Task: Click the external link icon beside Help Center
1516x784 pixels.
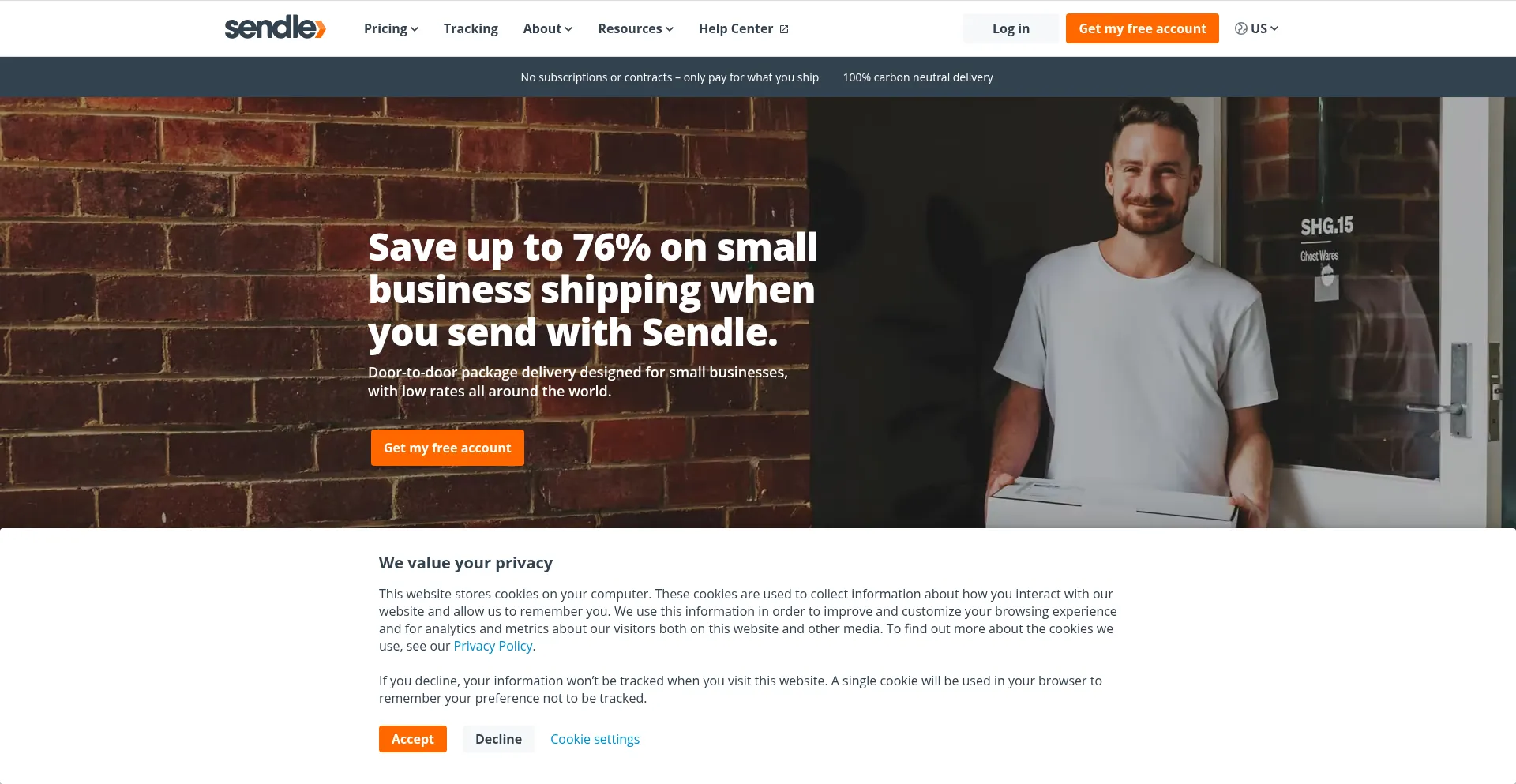Action: coord(784,29)
